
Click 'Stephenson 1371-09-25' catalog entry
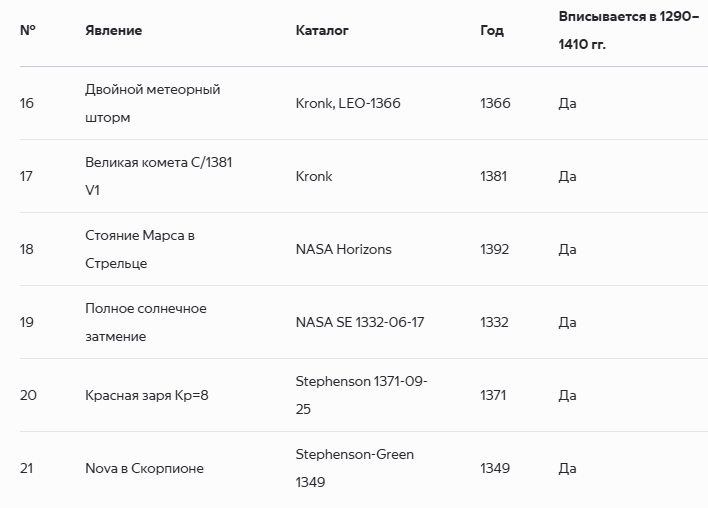pos(361,395)
